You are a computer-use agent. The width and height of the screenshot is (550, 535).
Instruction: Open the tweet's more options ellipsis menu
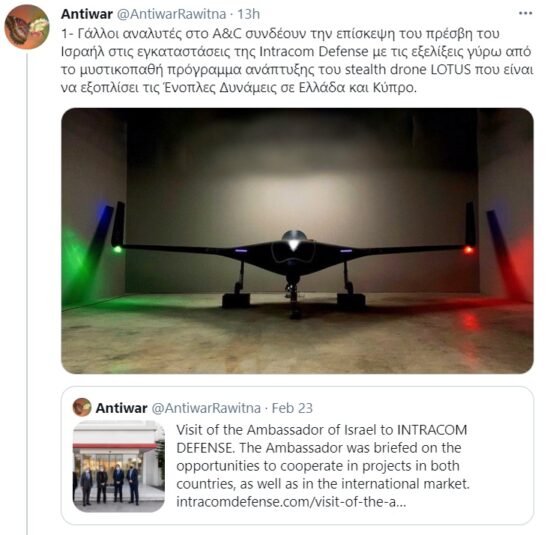pos(525,13)
